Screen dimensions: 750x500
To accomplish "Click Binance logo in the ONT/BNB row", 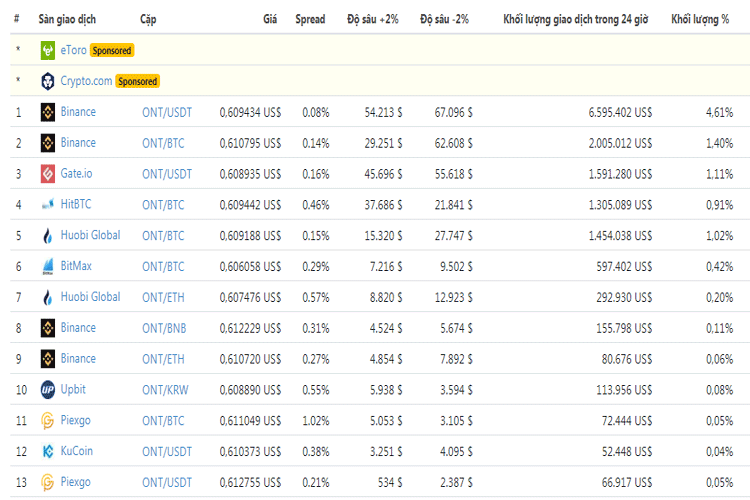I will tap(48, 328).
